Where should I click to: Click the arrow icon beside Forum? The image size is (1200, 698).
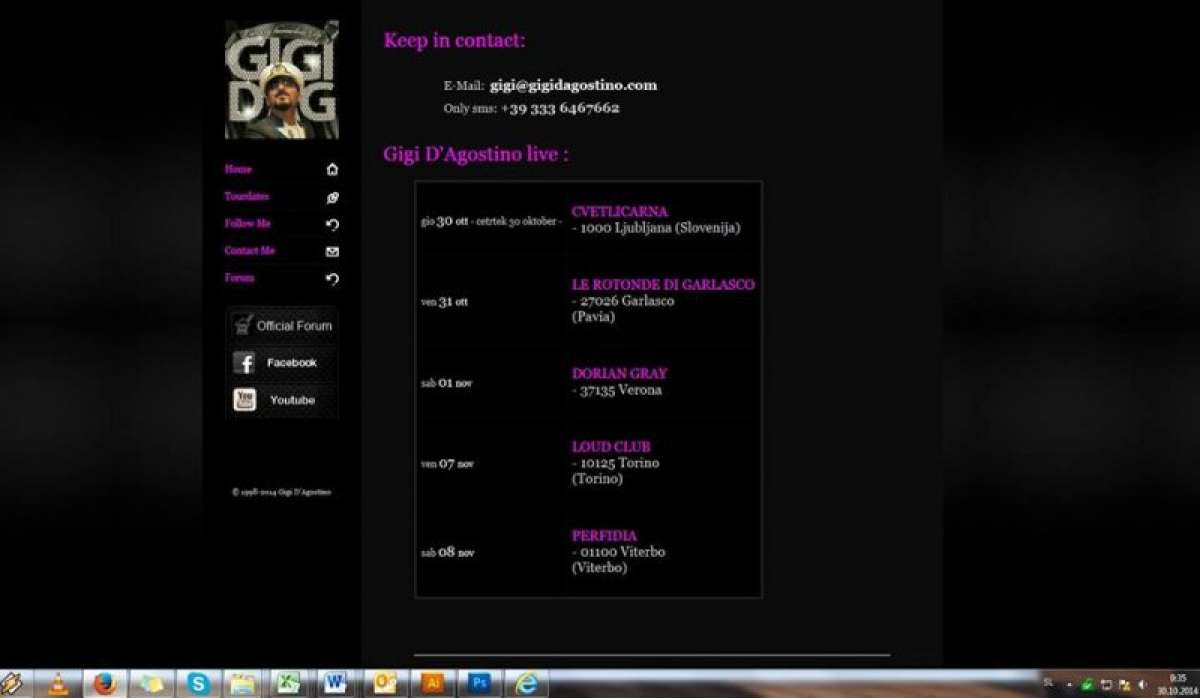(x=332, y=279)
